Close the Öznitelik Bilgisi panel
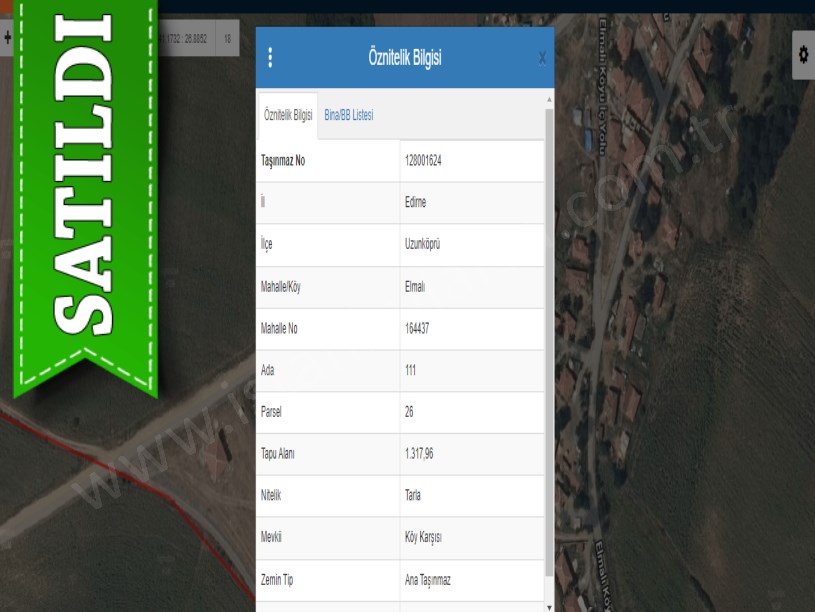Viewport: 815px width, 612px height. pyautogui.click(x=542, y=58)
